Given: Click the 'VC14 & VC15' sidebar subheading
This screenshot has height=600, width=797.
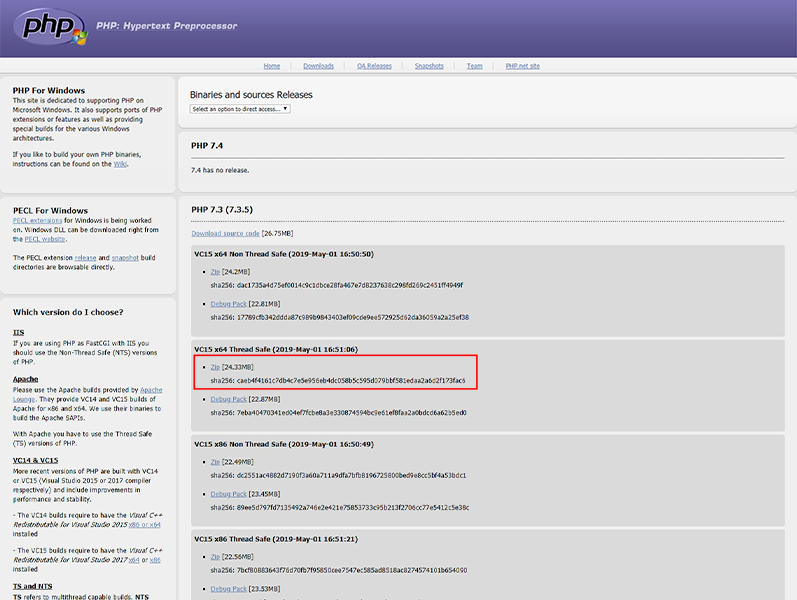Looking at the screenshot, I should (x=36, y=460).
